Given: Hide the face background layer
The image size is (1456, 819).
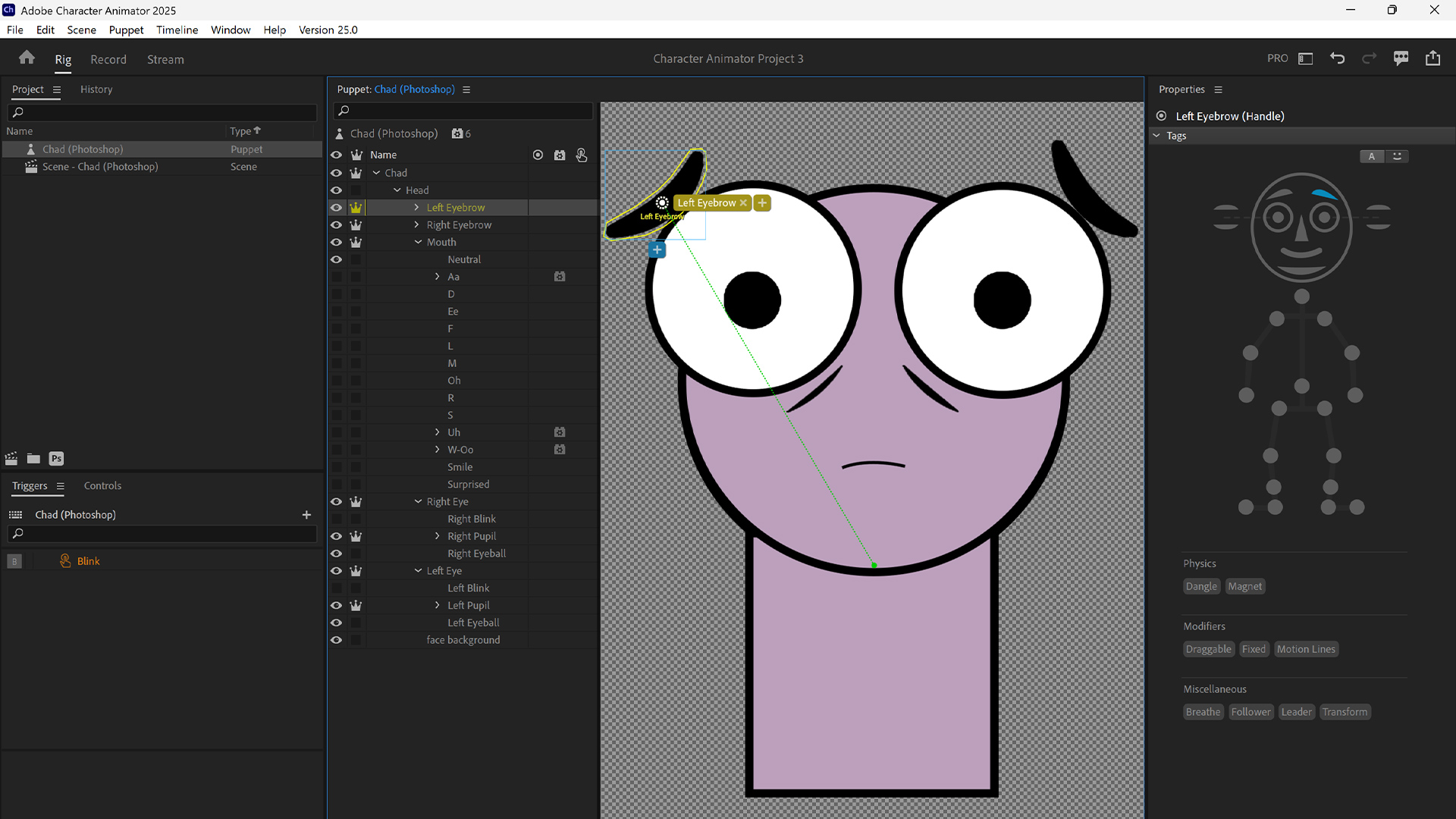Looking at the screenshot, I should click(336, 640).
